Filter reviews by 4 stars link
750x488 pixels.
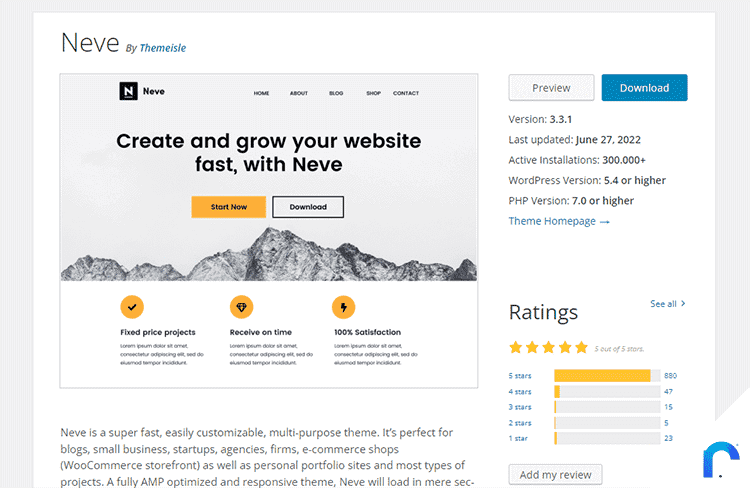coord(519,392)
